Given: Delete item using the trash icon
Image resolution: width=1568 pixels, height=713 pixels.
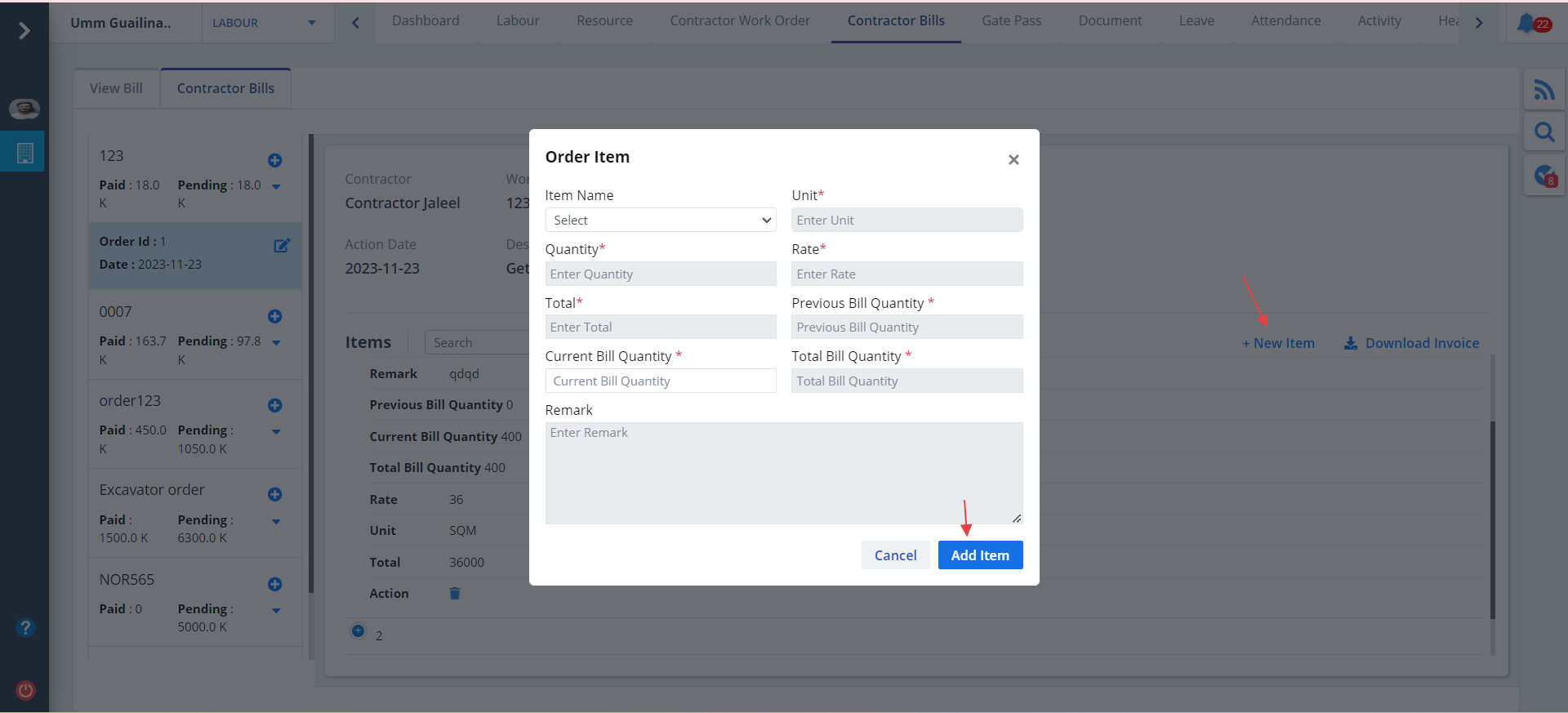Looking at the screenshot, I should click(x=455, y=593).
